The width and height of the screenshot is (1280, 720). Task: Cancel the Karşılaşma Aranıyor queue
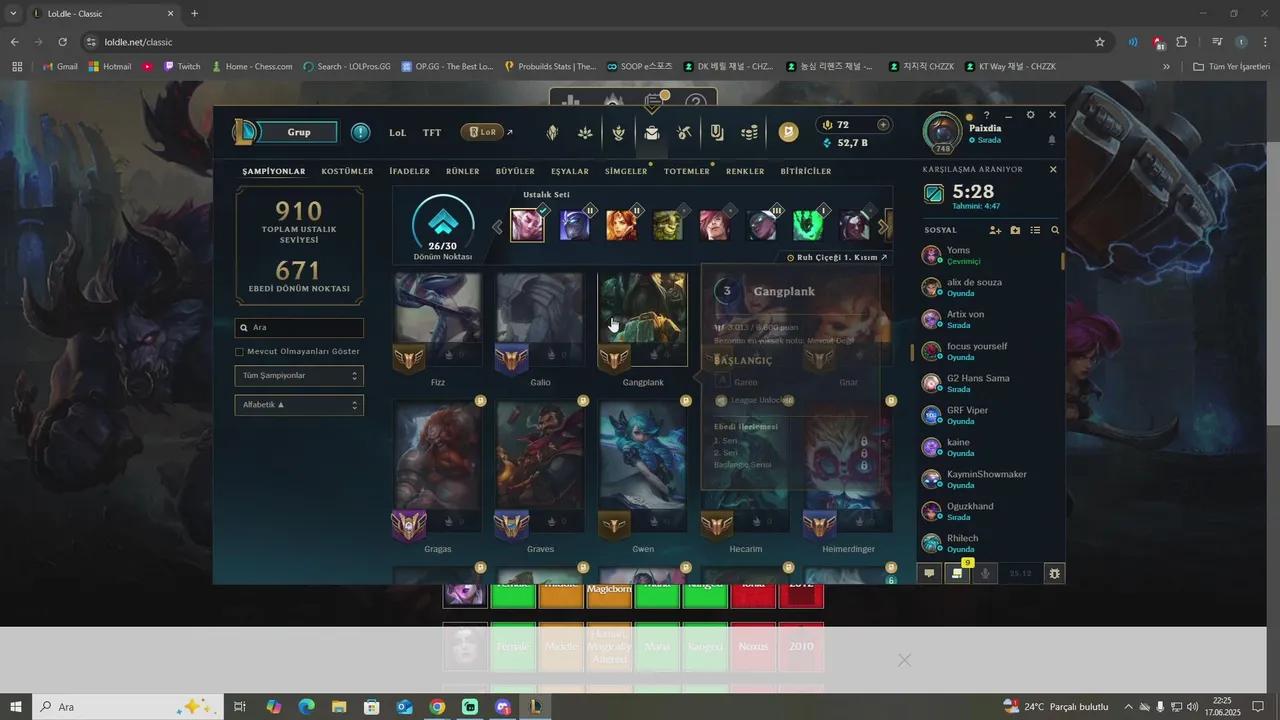point(1053,170)
